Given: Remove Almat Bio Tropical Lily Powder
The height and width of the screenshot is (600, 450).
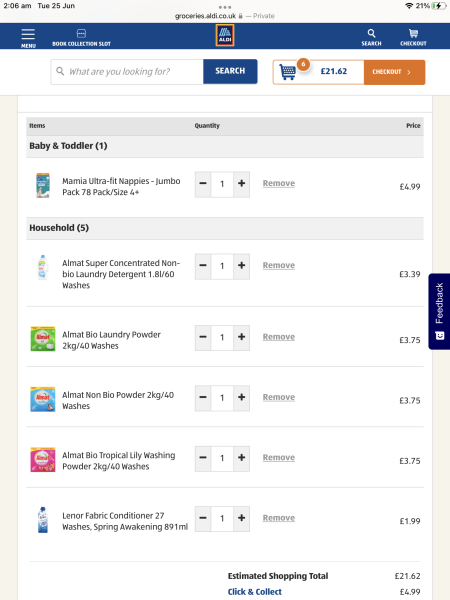Looking at the screenshot, I should [x=279, y=458].
